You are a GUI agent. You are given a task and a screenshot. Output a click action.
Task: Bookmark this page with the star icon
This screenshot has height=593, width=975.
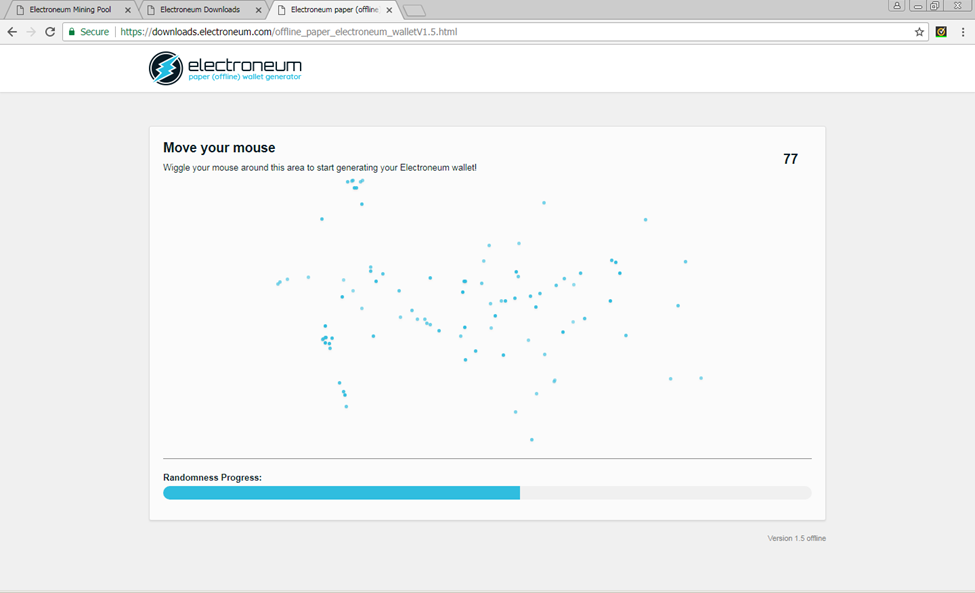point(919,32)
